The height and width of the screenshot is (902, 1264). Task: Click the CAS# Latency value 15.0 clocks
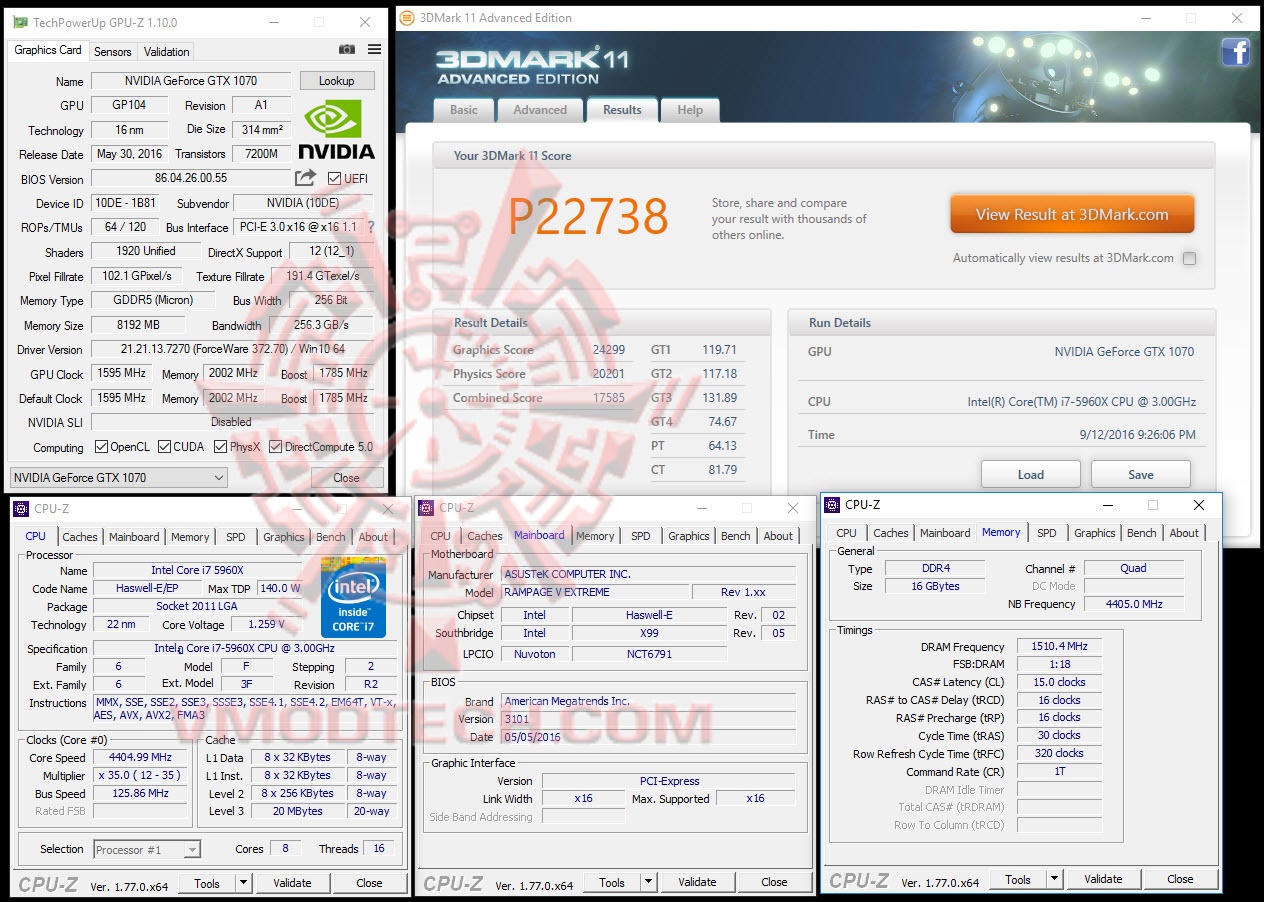(x=1059, y=682)
